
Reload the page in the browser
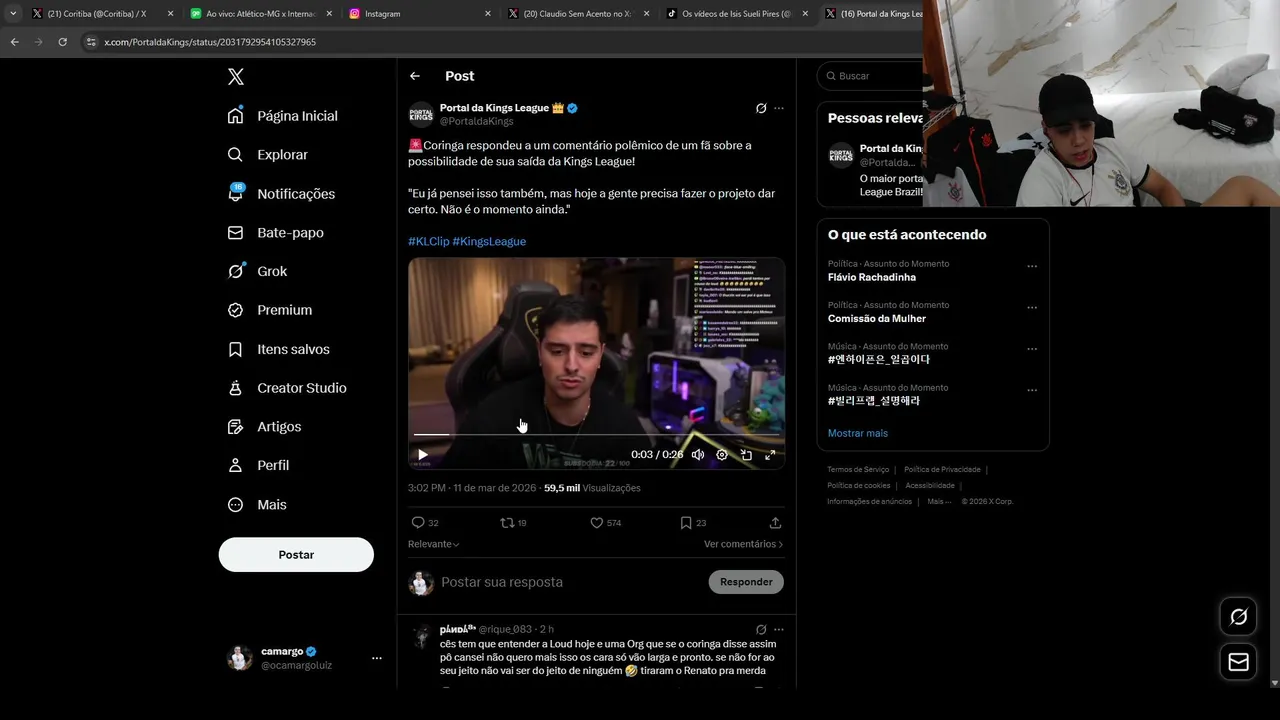62,42
